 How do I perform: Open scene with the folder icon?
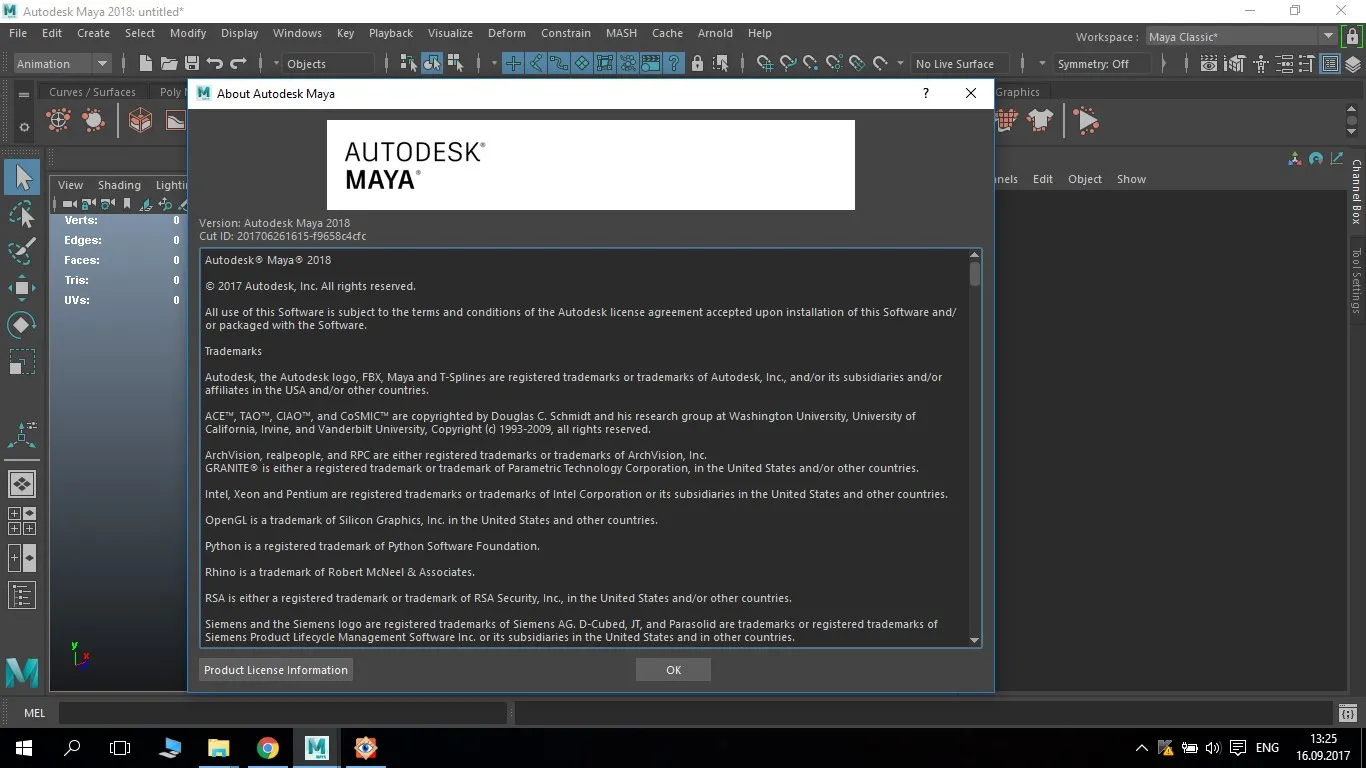[x=168, y=63]
